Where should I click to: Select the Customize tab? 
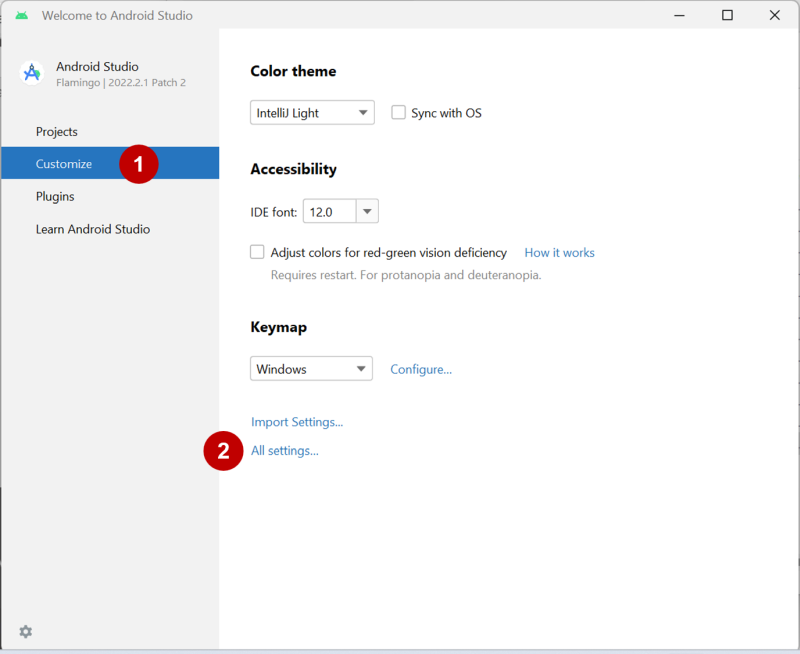pos(110,163)
